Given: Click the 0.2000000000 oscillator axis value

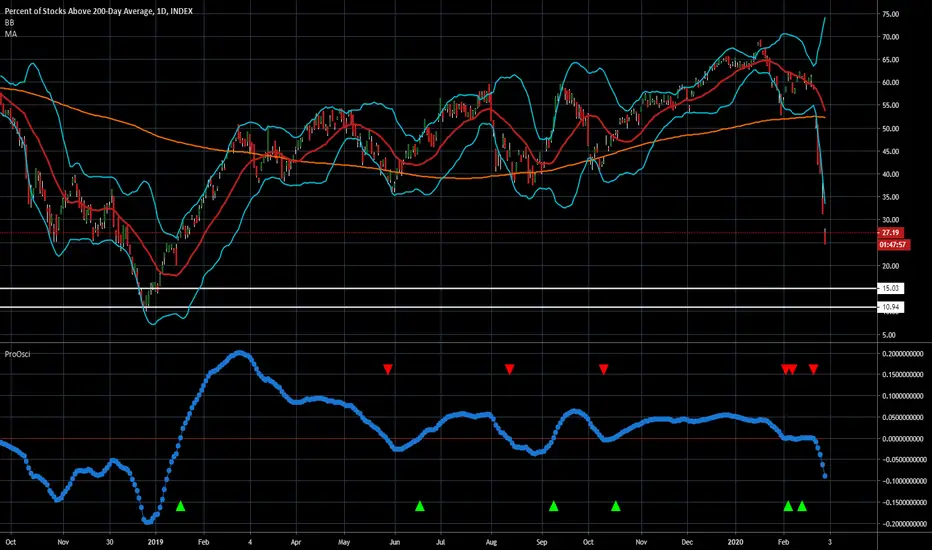Looking at the screenshot, I should (903, 354).
